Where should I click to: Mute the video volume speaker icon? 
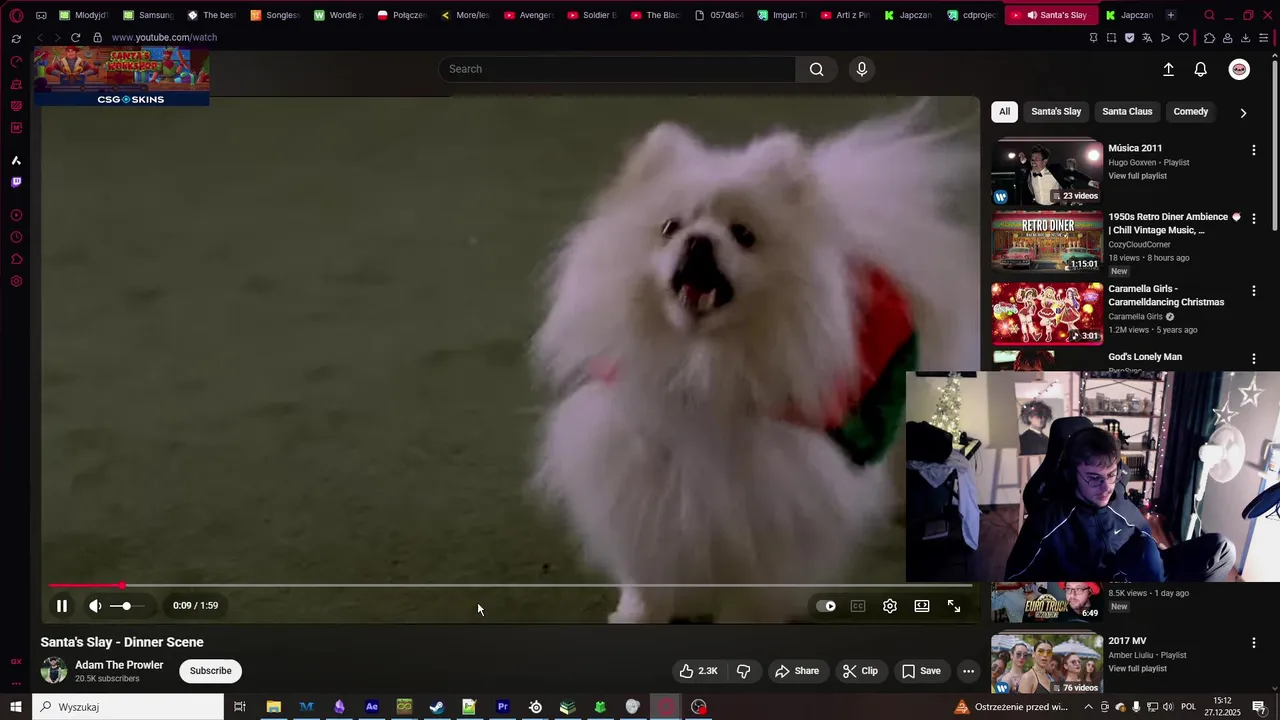click(95, 606)
